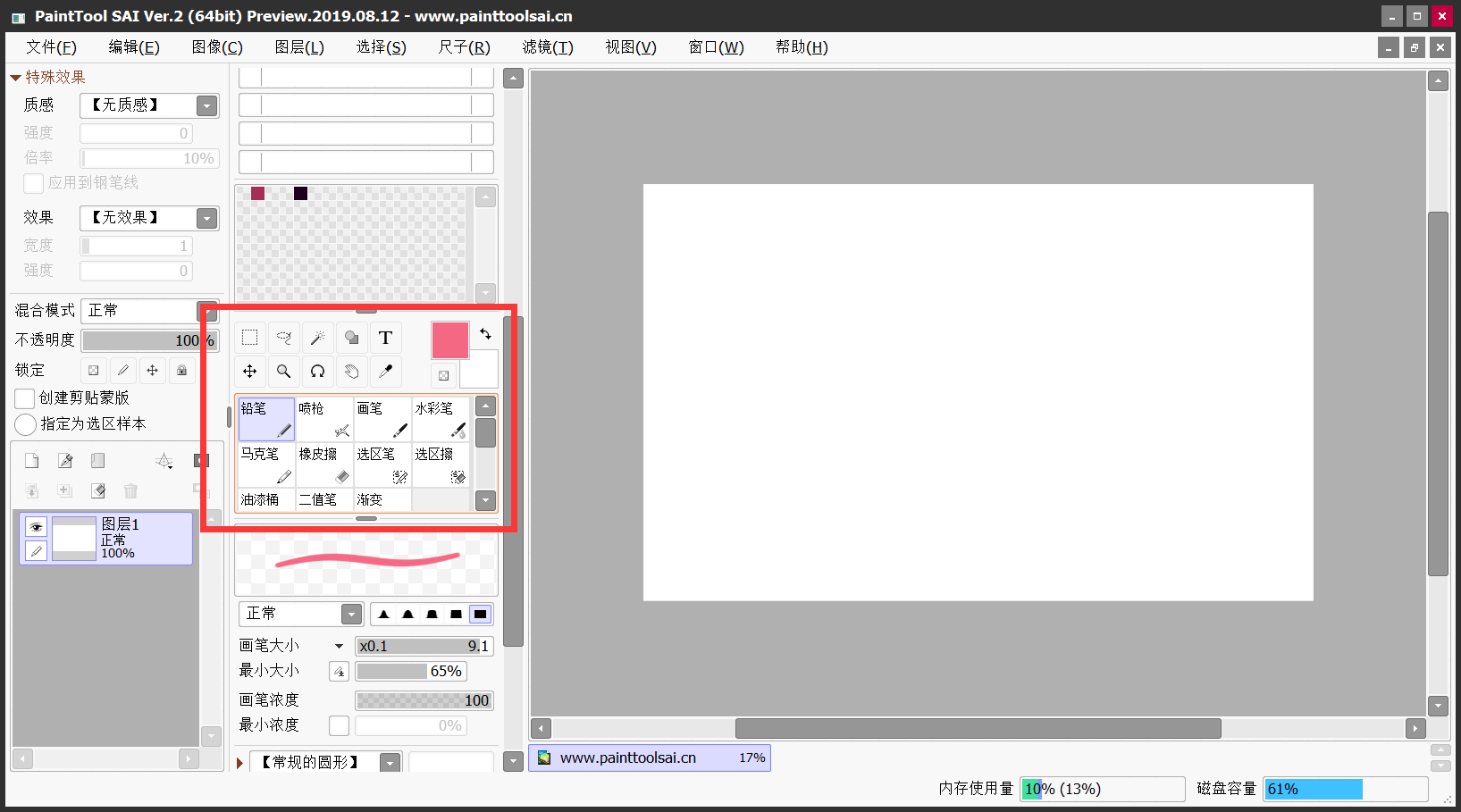
Task: Select the flat hardest brush edge shape
Action: click(480, 614)
